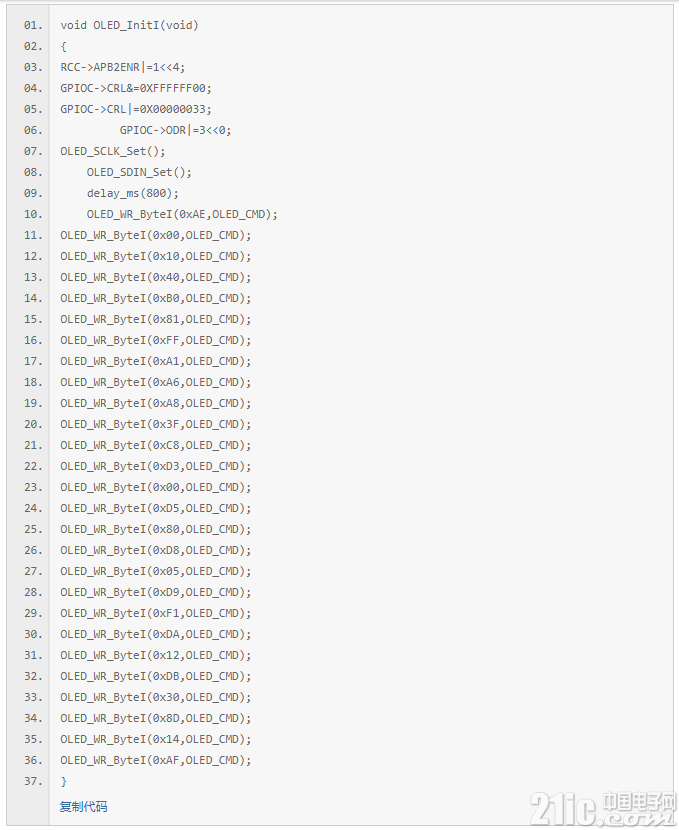Screen dimensions: 679x830
Task: Click the GPIOC->ODR|=3<<0 line
Action: tap(175, 130)
